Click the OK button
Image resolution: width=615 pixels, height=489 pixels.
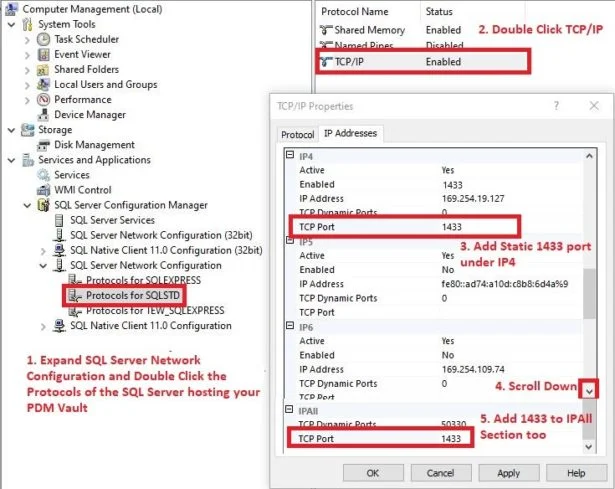tap(373, 473)
